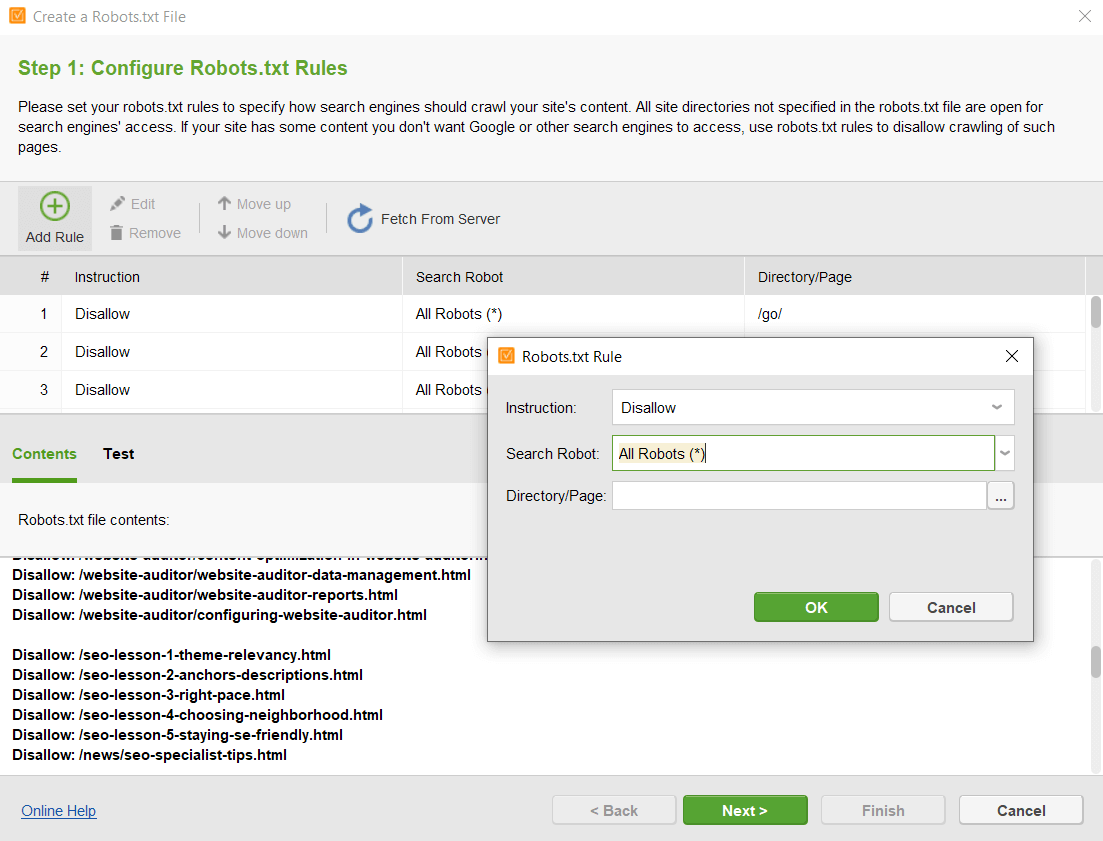Screen dimensions: 1103x841
Task: Click the Add Rule plus icon
Action: (x=55, y=206)
